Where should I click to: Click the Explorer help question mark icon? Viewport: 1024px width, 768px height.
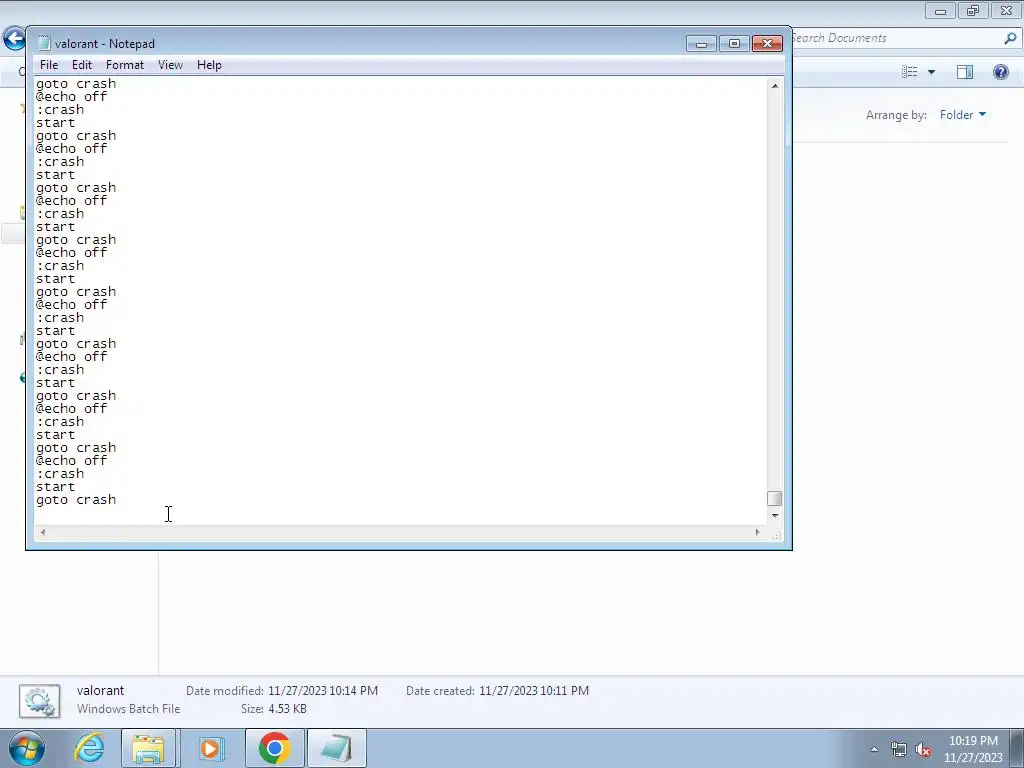pyautogui.click(x=1000, y=72)
